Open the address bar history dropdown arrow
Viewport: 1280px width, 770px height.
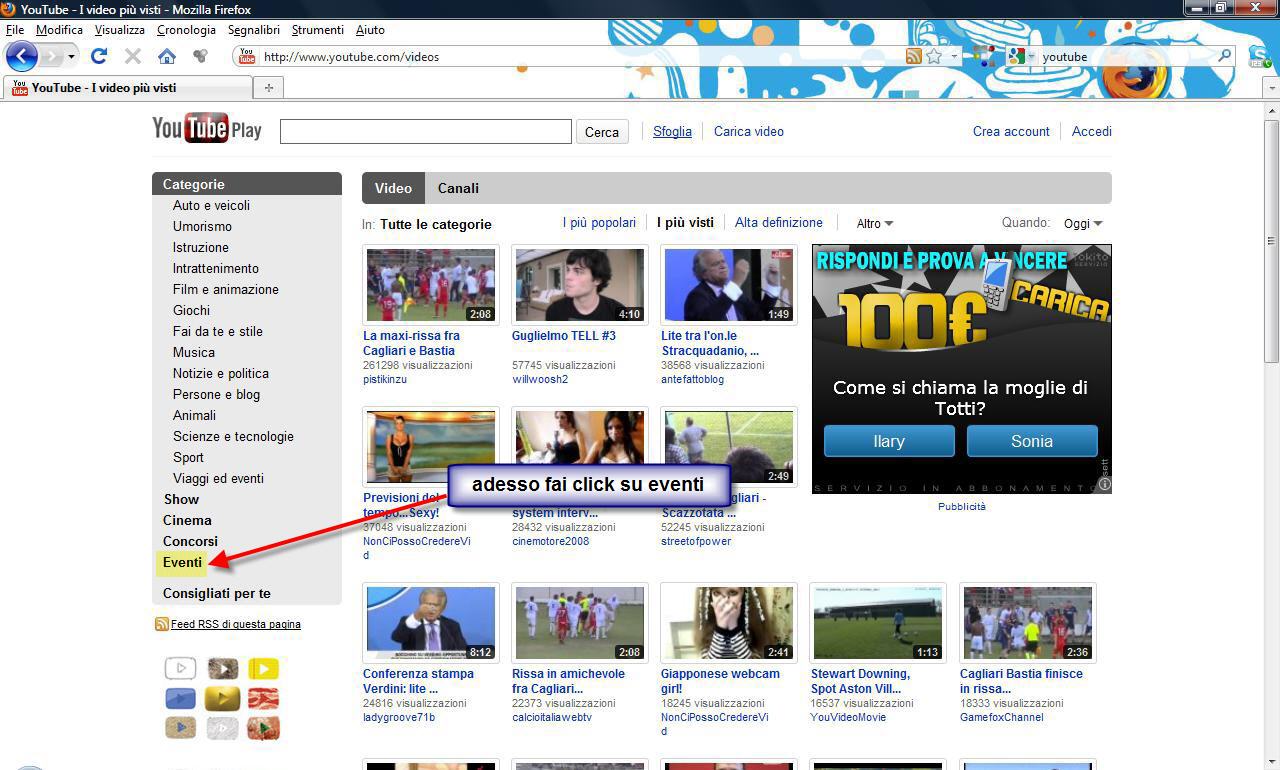click(954, 57)
